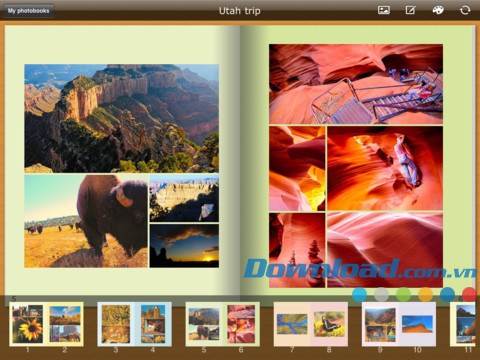Choose the green color dot

(x=403, y=294)
